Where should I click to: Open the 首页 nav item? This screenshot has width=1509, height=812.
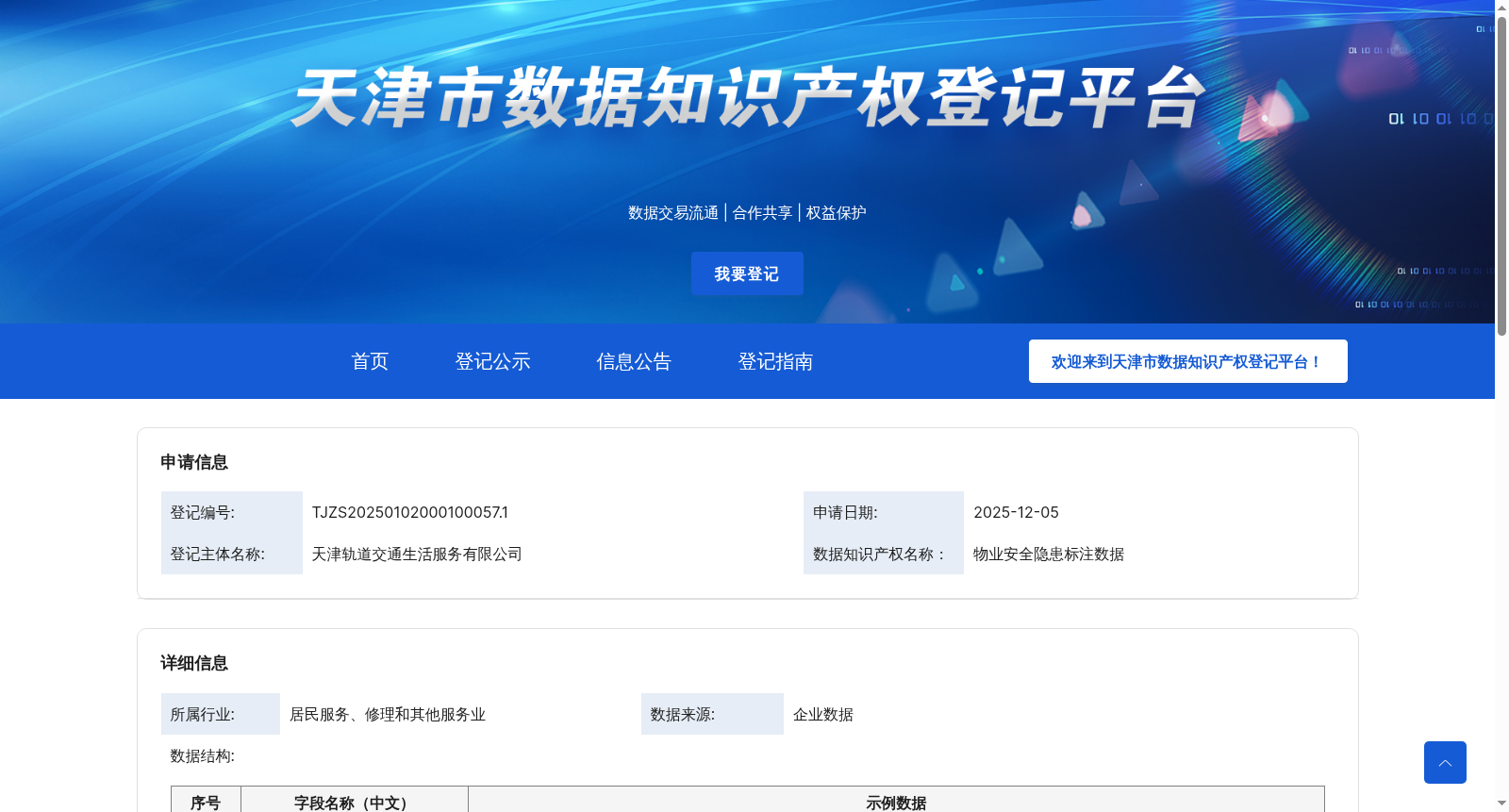click(x=370, y=361)
